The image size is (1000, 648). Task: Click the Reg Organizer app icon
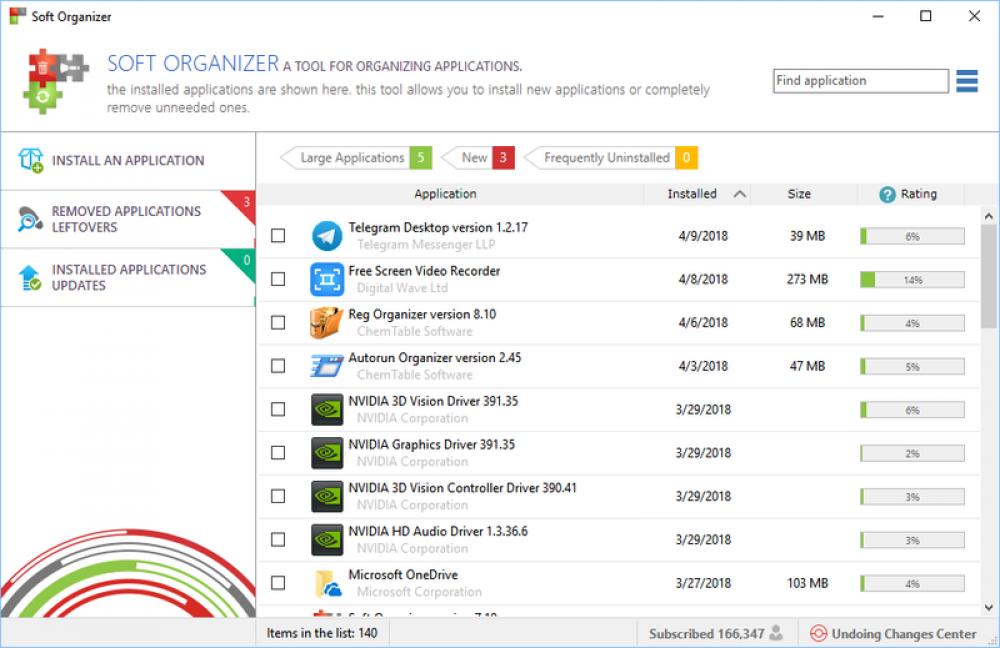pyautogui.click(x=325, y=322)
